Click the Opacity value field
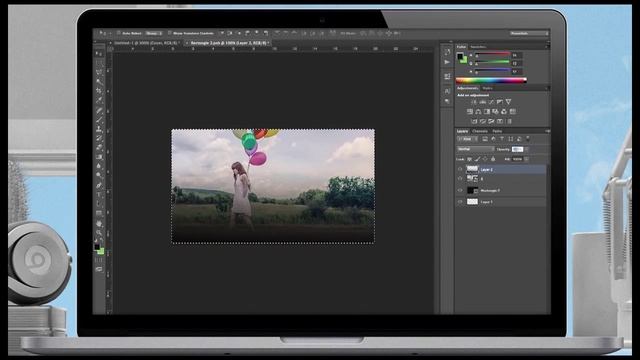Screen dimensions: 640x360 pos(517,149)
